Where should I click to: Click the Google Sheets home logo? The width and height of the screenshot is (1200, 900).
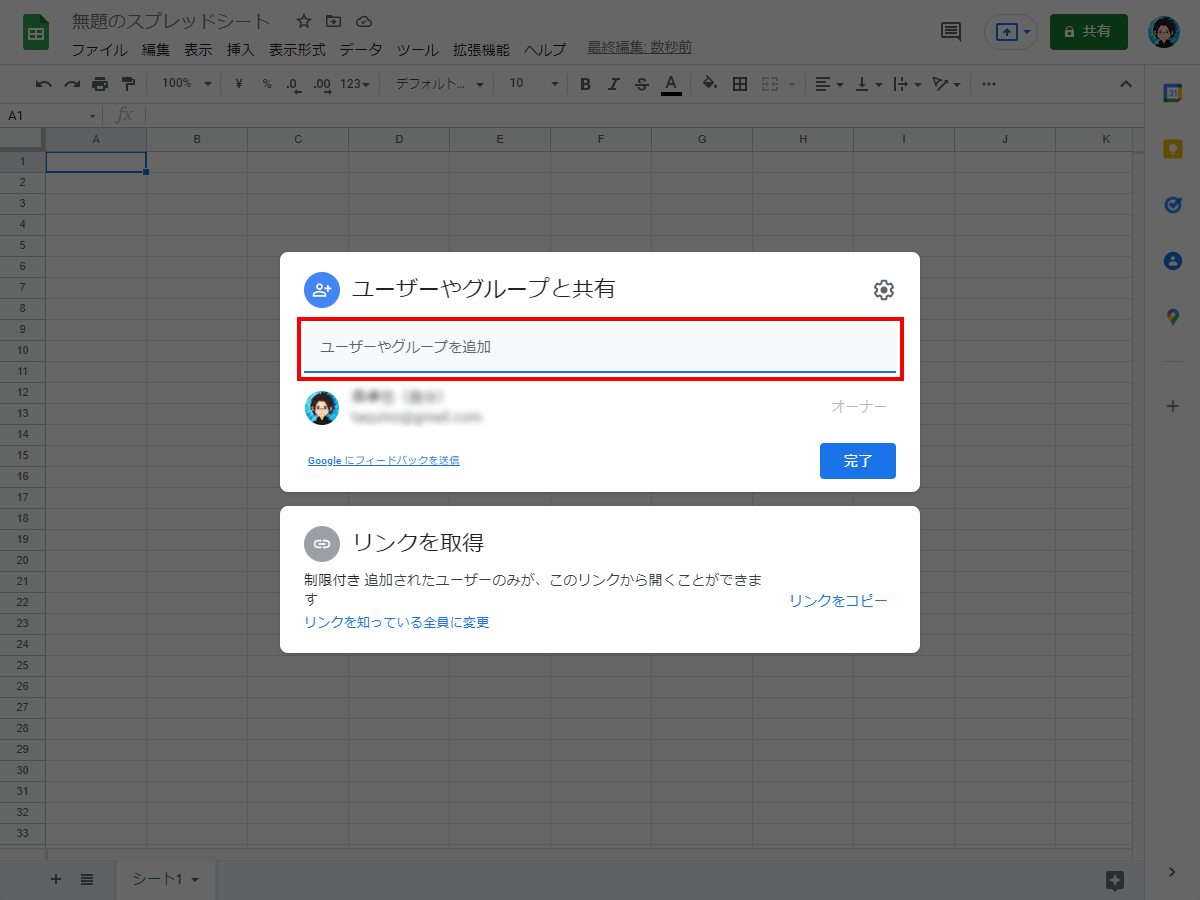(37, 33)
